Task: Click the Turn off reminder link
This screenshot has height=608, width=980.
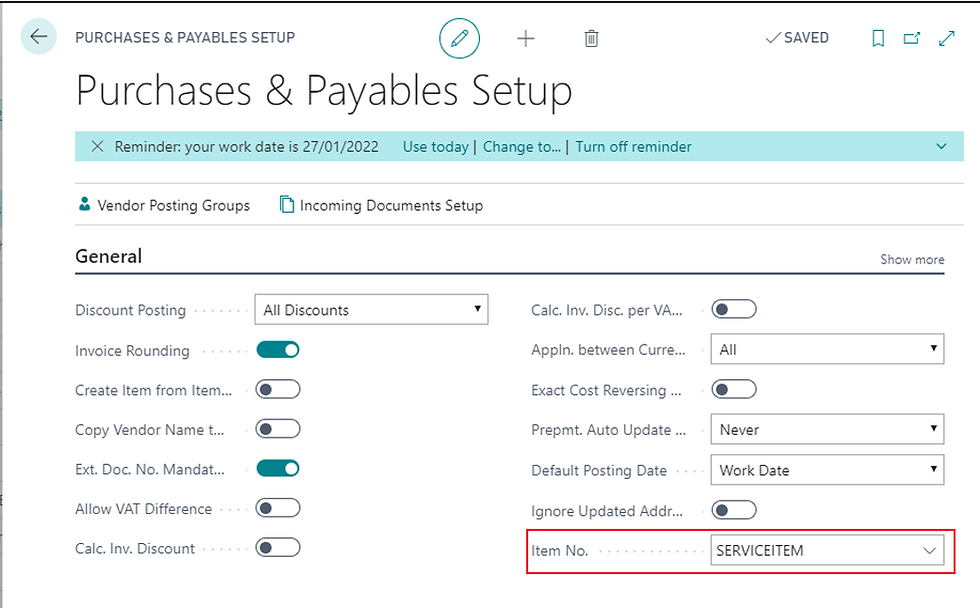Action: click(x=633, y=147)
